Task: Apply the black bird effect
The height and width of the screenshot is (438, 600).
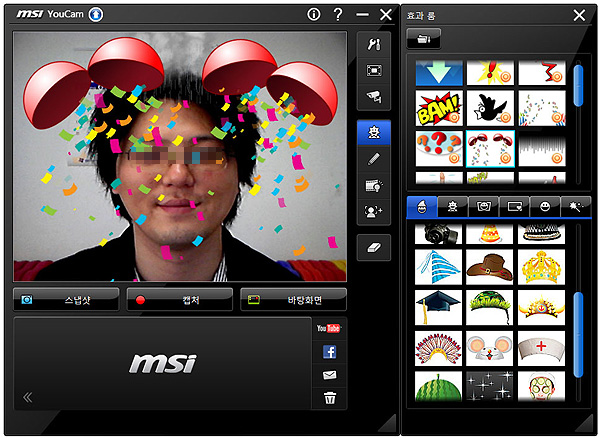Action: tap(490, 108)
